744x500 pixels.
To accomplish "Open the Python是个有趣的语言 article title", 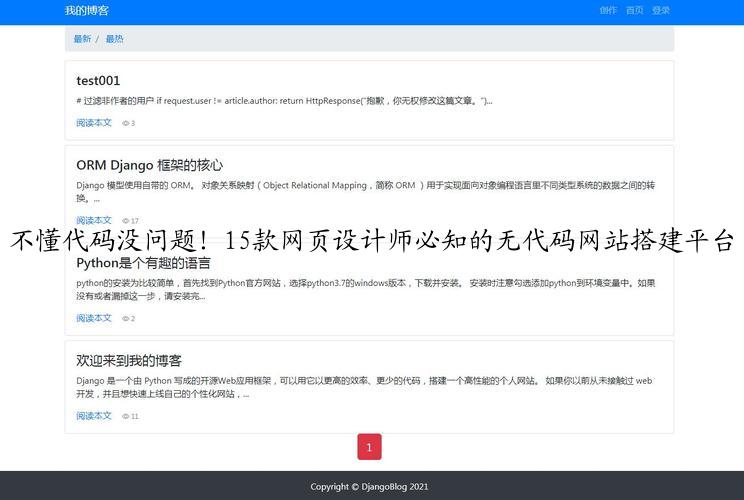I will pyautogui.click(x=143, y=263).
